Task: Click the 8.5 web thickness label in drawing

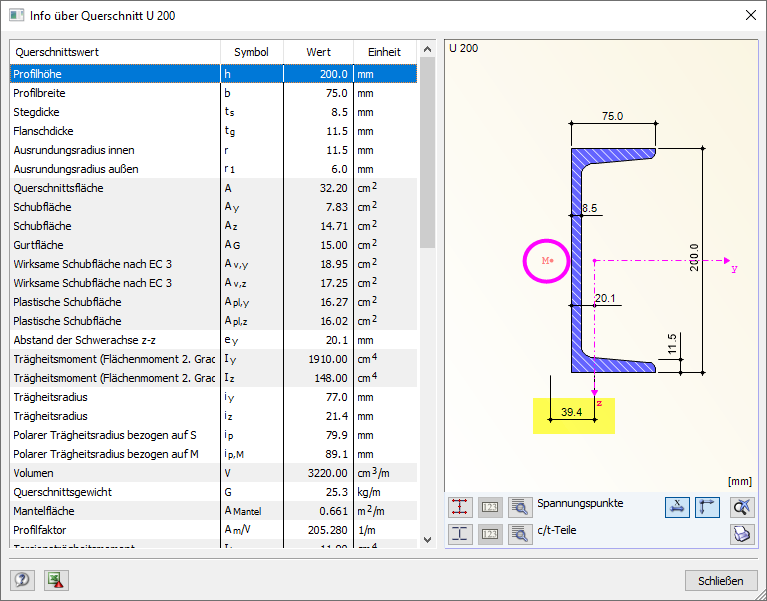Action: pos(589,208)
